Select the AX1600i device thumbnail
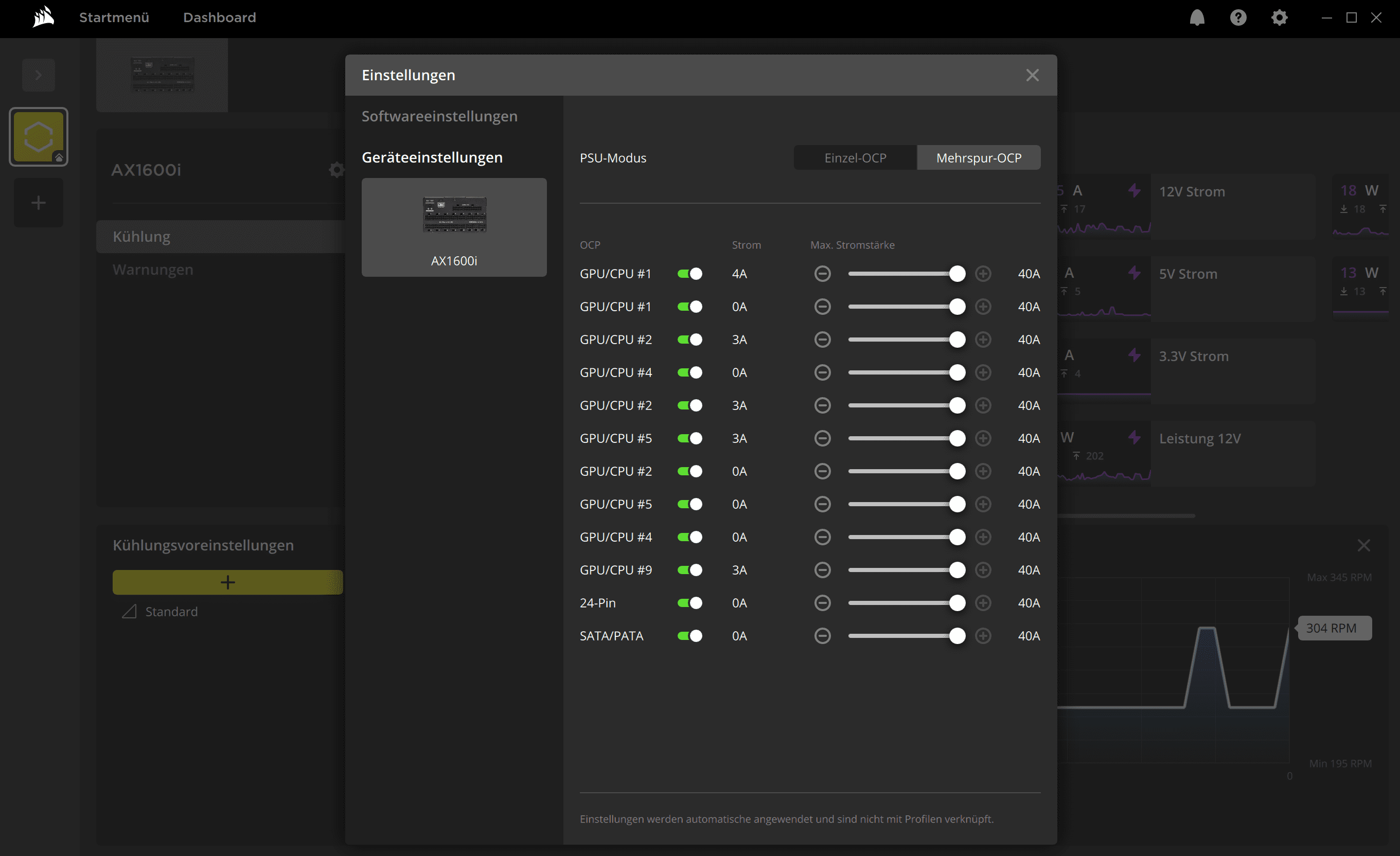 pos(454,227)
